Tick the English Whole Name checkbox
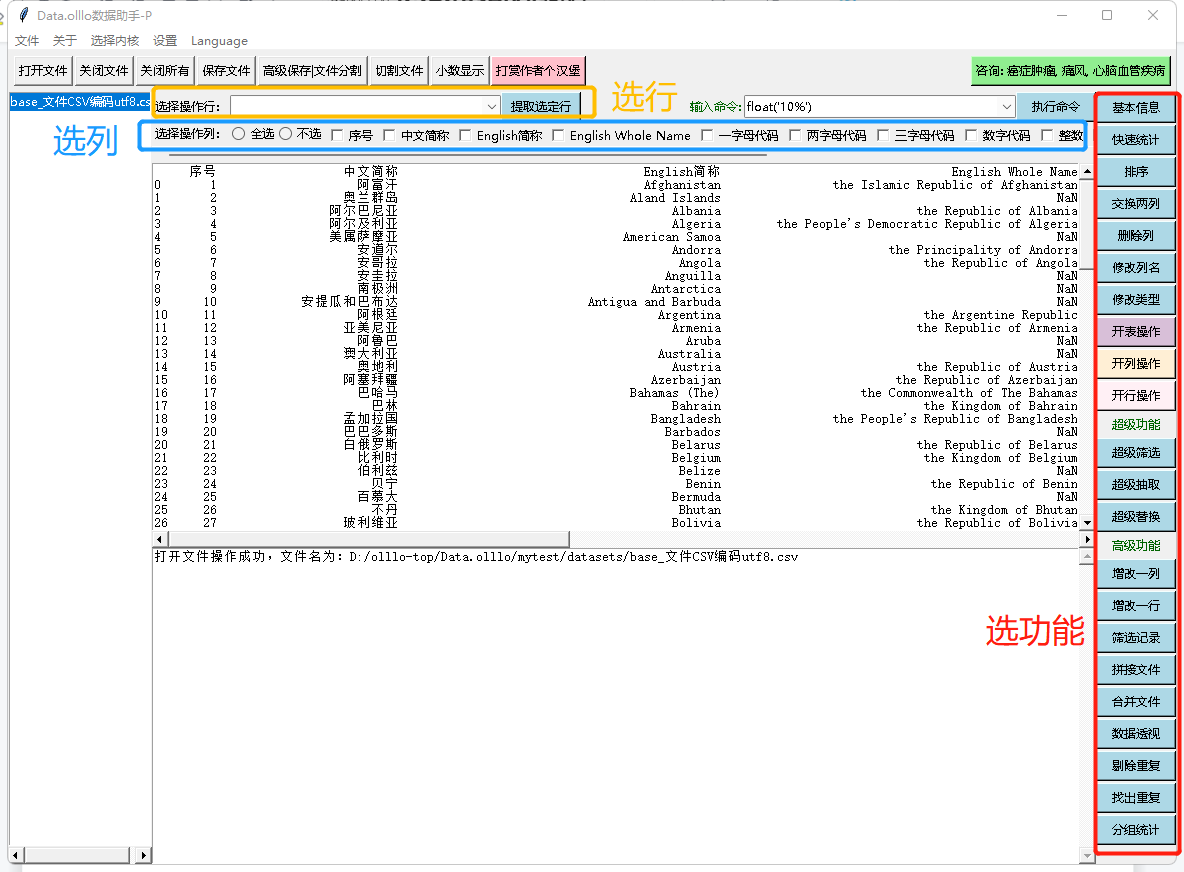This screenshot has height=872, width=1184. point(558,135)
